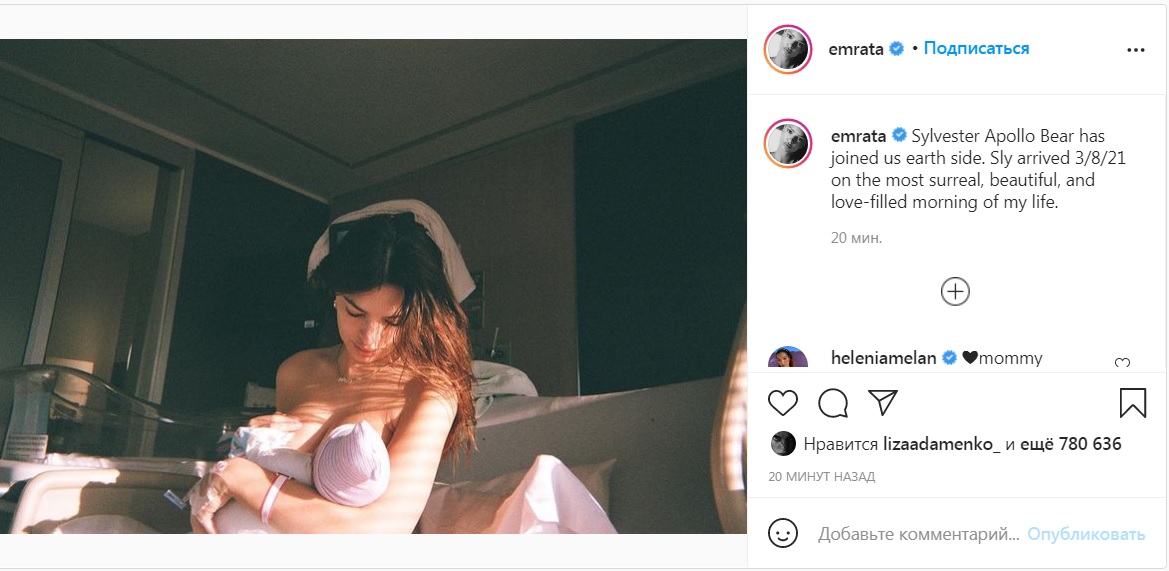Like heleniamelan's comment with the small heart
This screenshot has width=1169, height=571.
pos(1122,363)
